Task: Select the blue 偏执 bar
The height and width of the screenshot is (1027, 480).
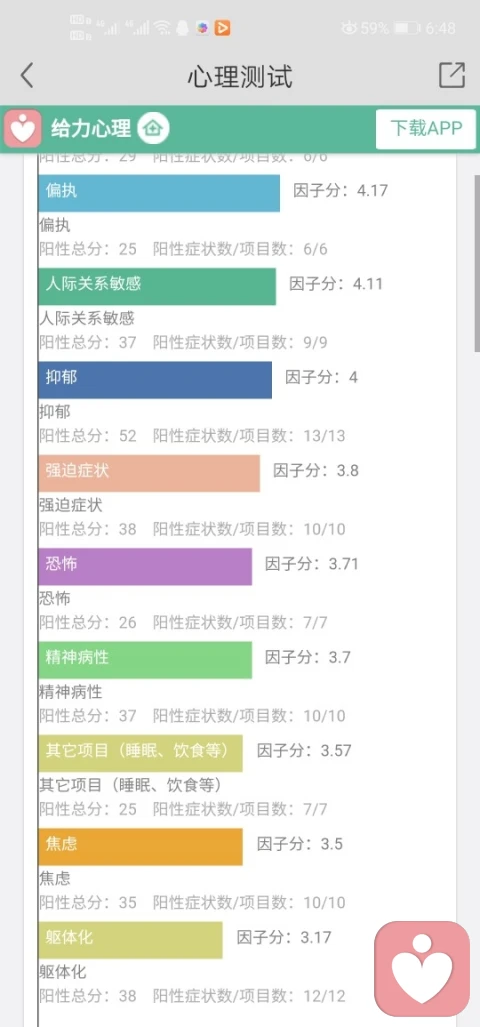Action: pyautogui.click(x=159, y=193)
